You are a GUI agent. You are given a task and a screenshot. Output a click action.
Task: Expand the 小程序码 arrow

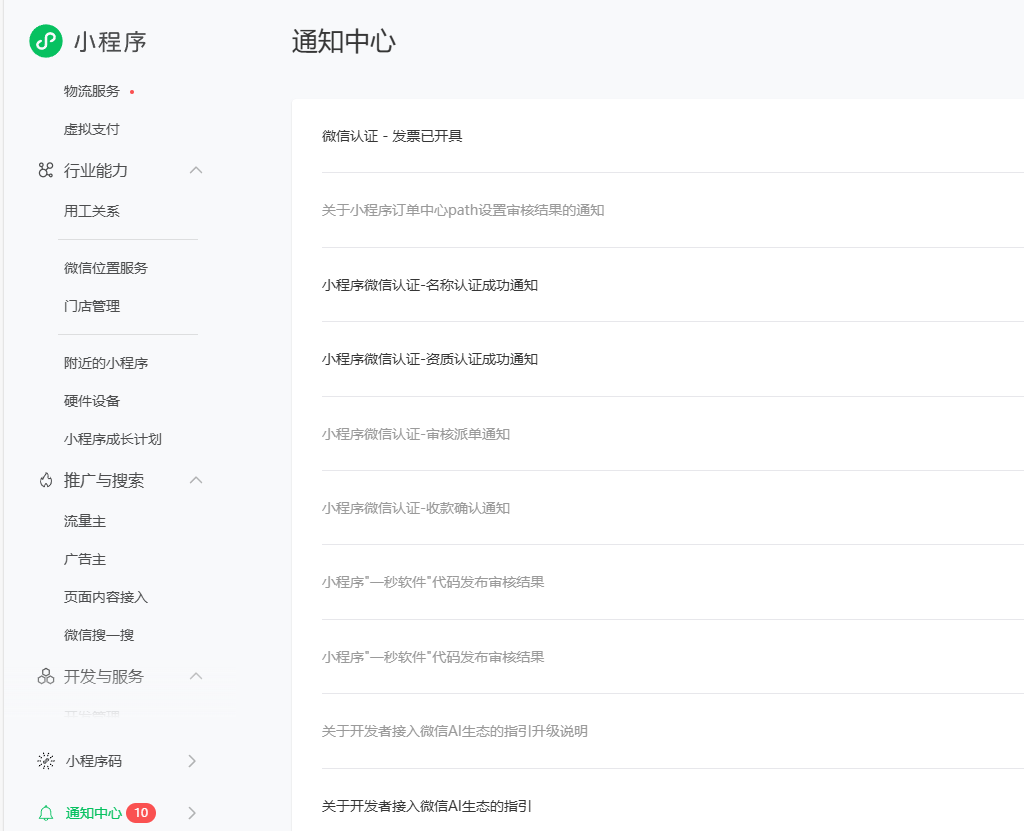(x=192, y=760)
